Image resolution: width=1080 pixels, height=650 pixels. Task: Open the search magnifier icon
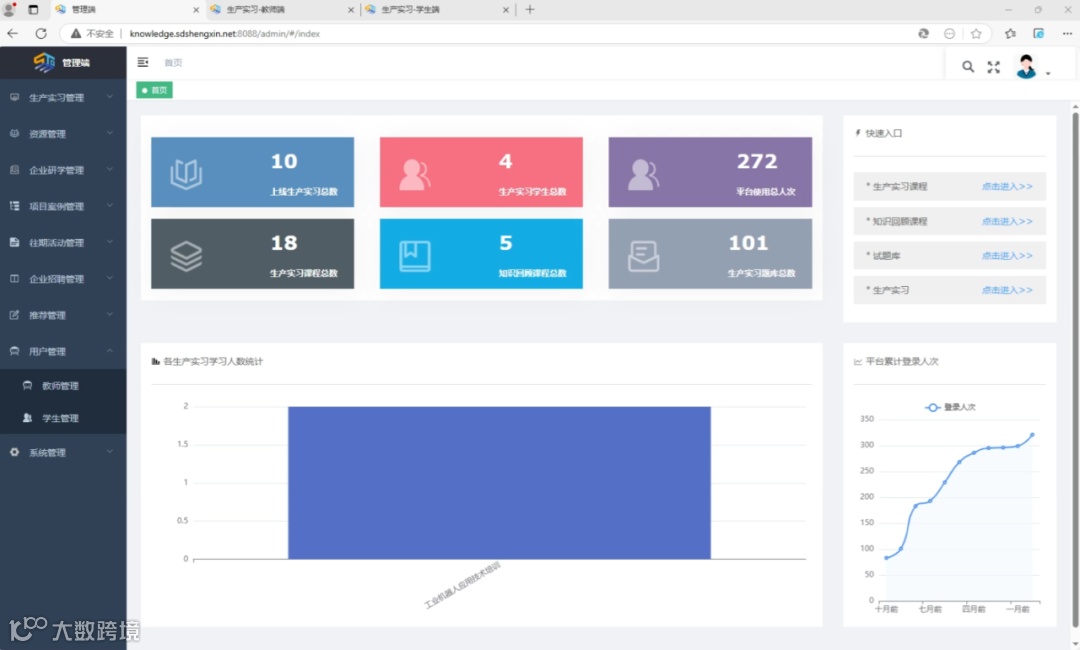point(968,67)
